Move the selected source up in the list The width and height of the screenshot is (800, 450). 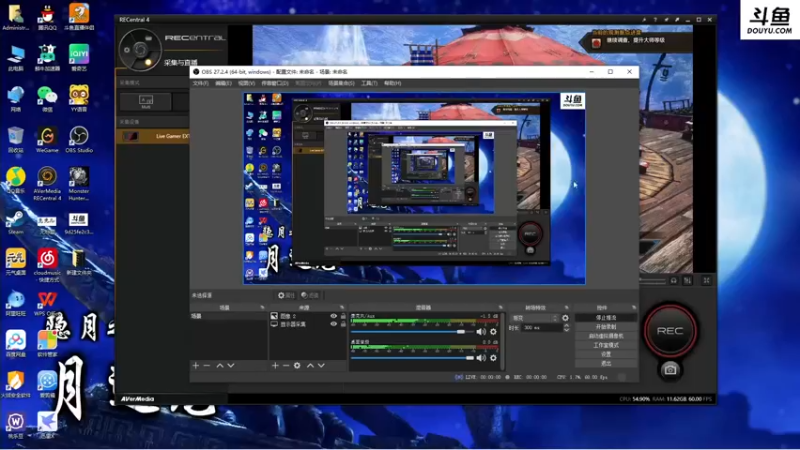click(310, 365)
